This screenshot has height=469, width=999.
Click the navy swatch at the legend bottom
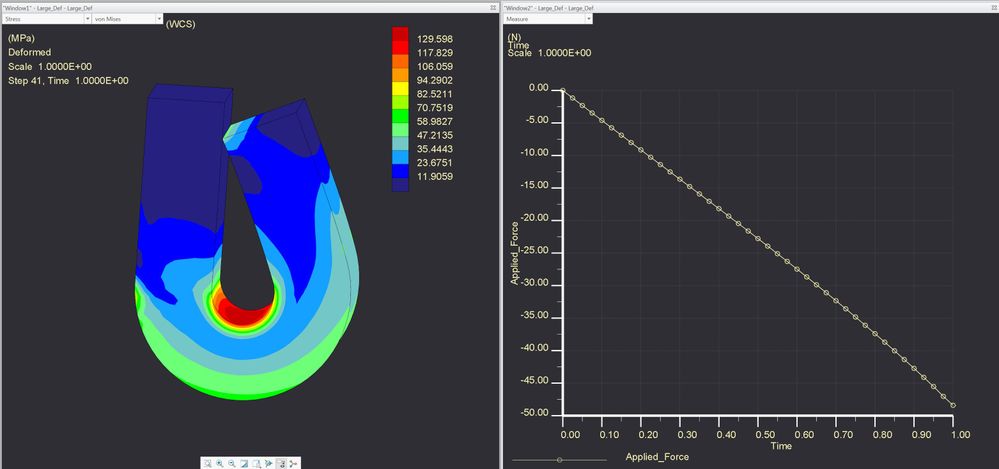tap(400, 184)
